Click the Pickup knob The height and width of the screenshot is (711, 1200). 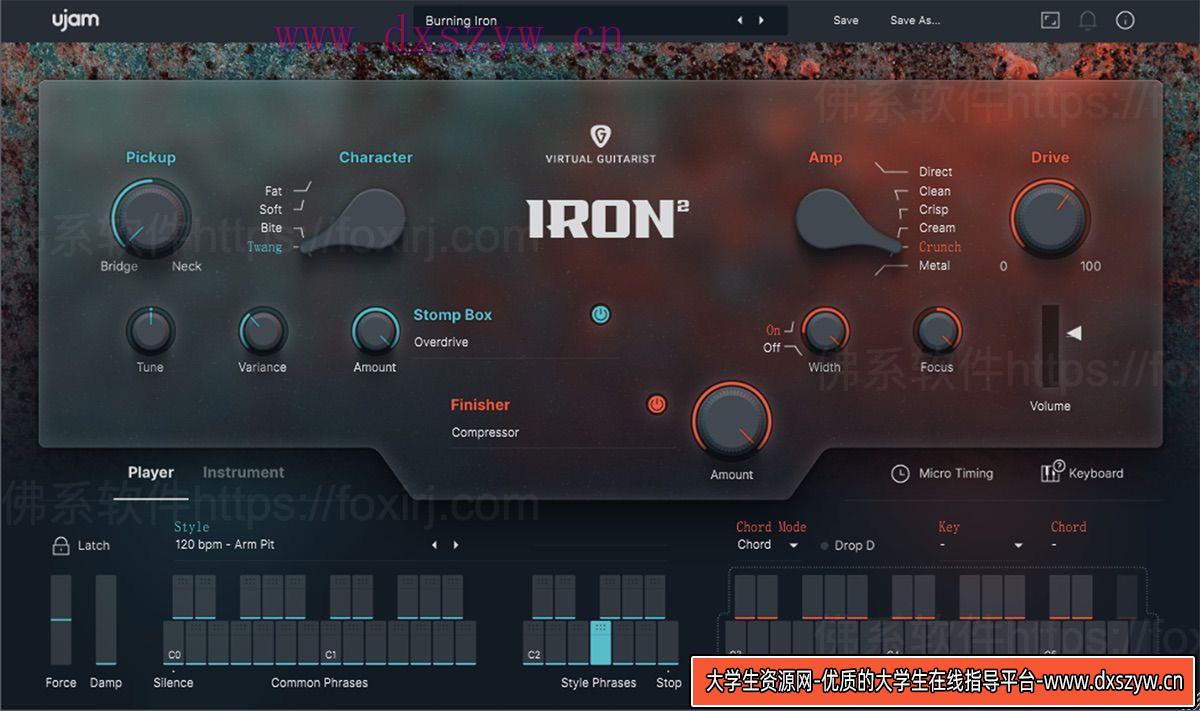click(x=150, y=218)
